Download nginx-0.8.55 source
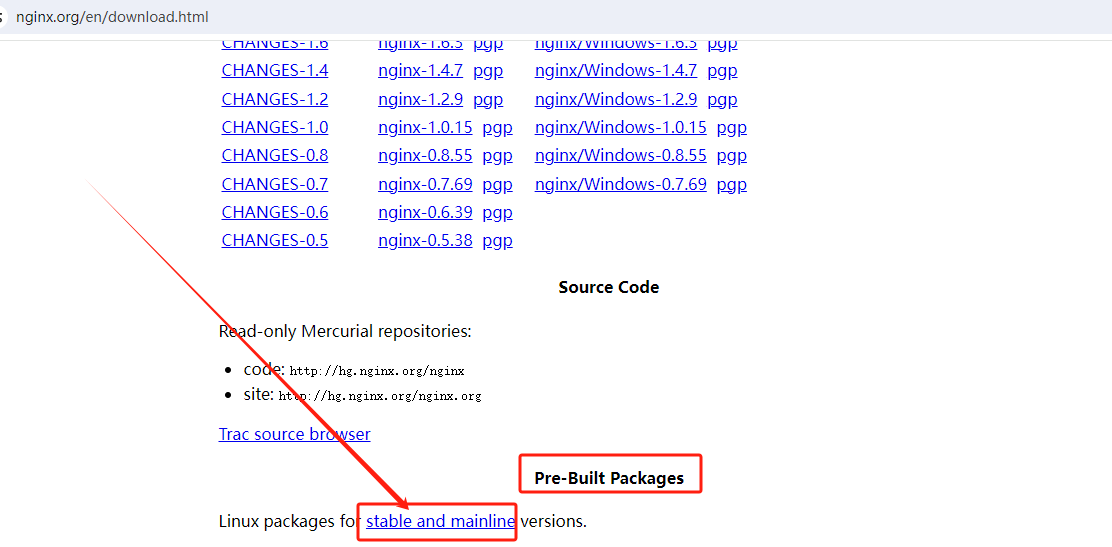 click(x=425, y=156)
